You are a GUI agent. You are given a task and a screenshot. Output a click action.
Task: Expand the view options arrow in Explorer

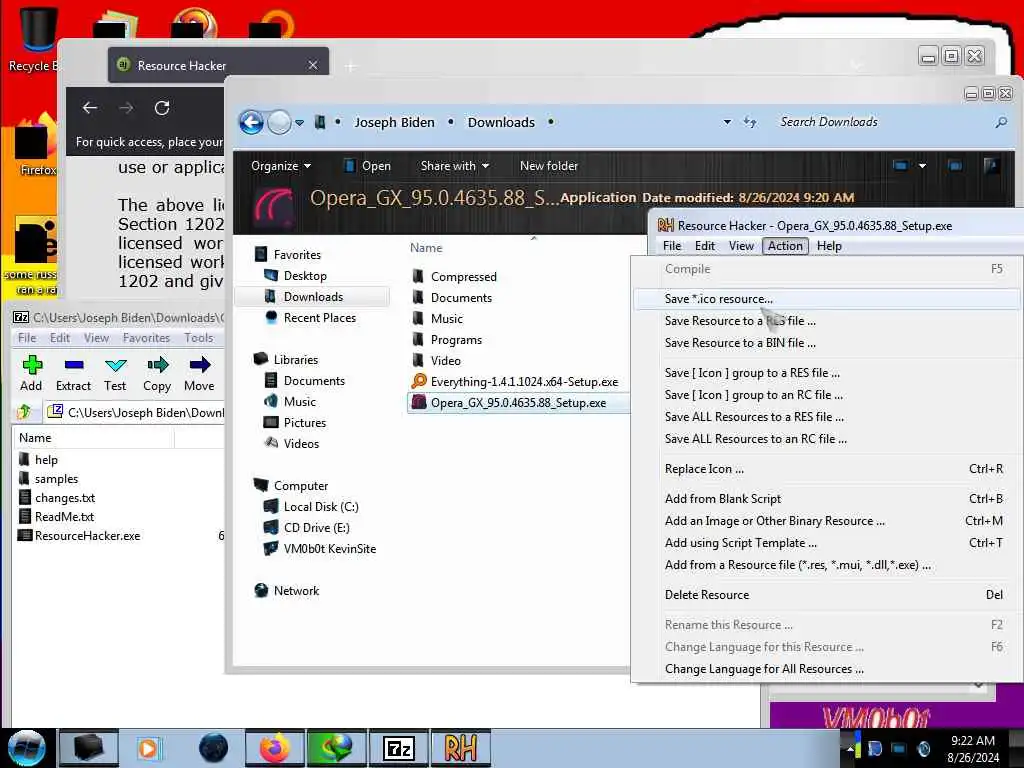coord(922,166)
